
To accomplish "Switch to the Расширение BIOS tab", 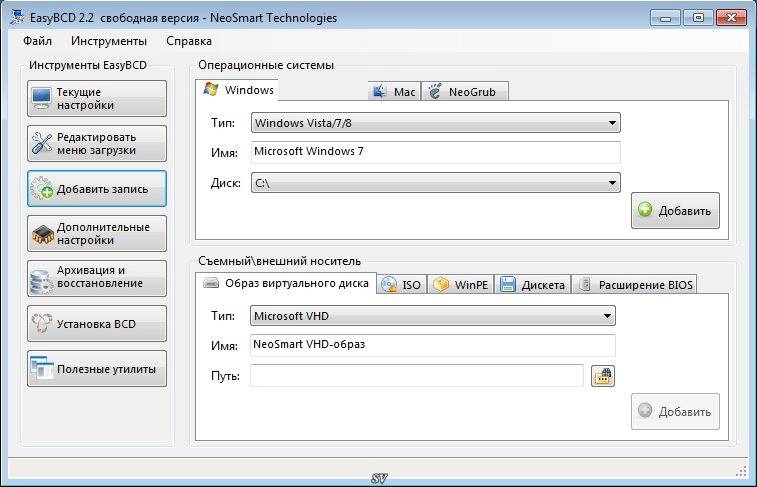I will [x=634, y=285].
